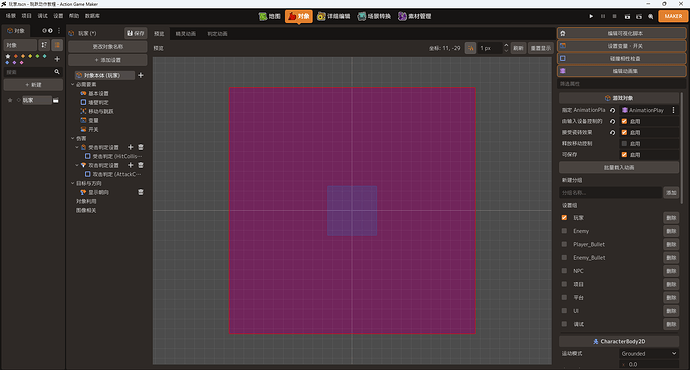Open the 场景转换 scene transition mode
Viewport: 690px width, 370px height.
[374, 16]
